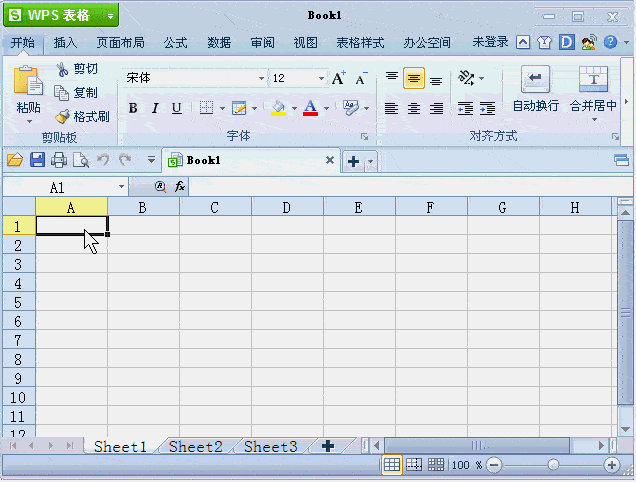
Task: Click the Paste clipboard icon
Action: click(x=28, y=80)
